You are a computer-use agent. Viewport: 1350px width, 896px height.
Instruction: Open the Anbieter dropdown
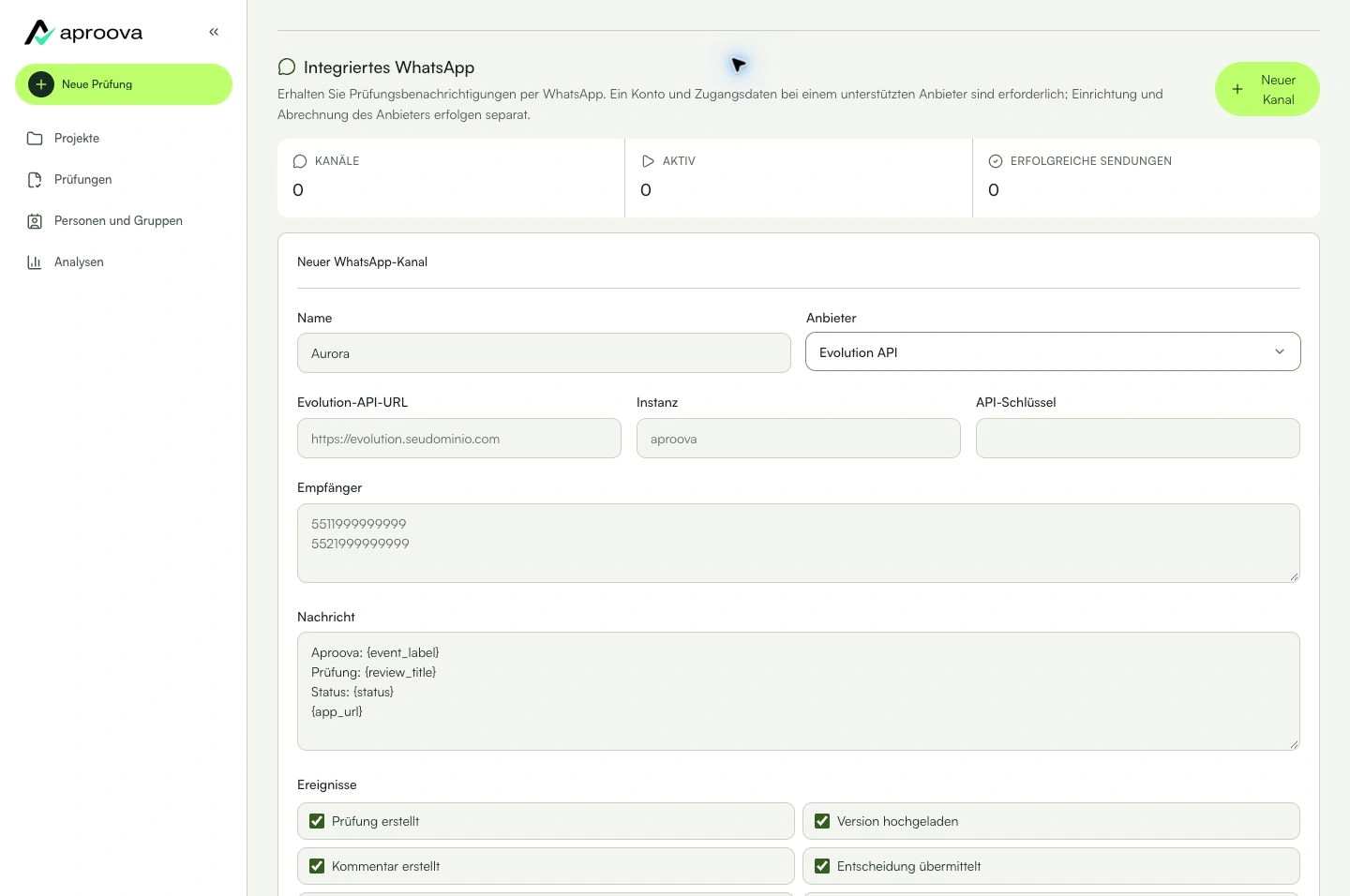click(x=1053, y=351)
